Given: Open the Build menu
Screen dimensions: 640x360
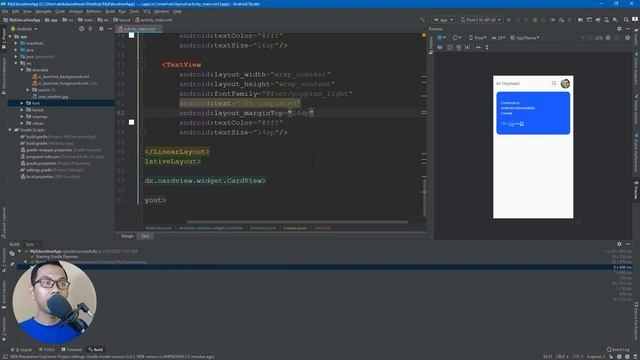Looking at the screenshot, I should click(110, 11).
